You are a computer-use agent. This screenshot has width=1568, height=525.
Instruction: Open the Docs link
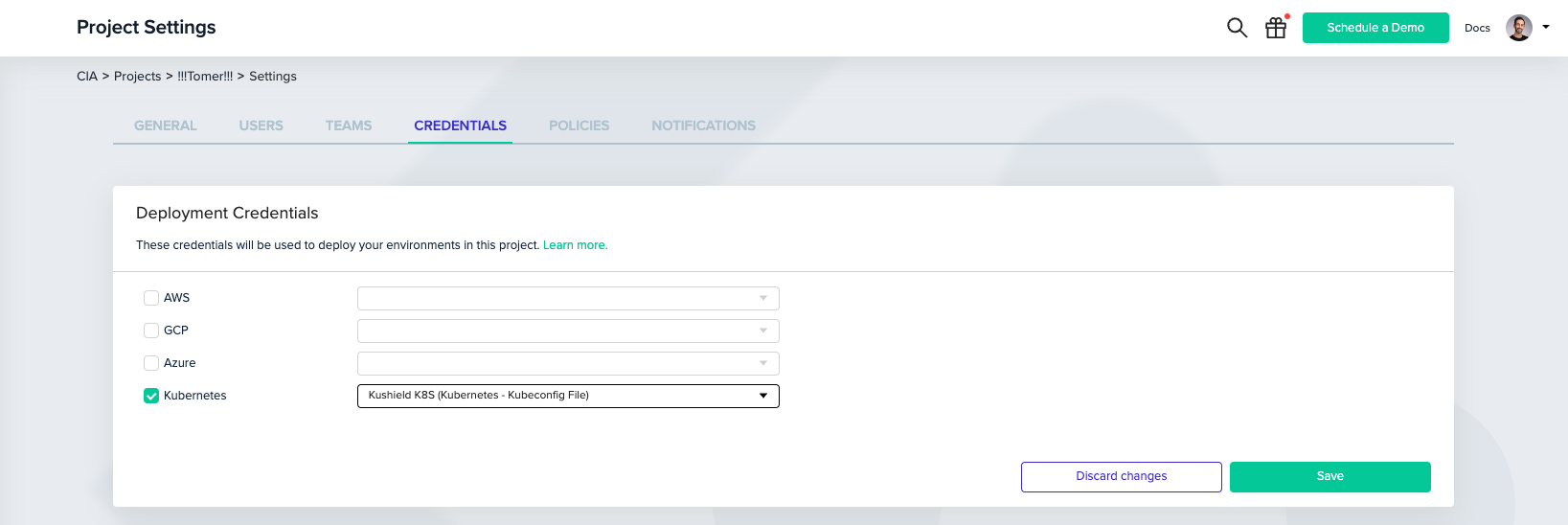[1477, 28]
